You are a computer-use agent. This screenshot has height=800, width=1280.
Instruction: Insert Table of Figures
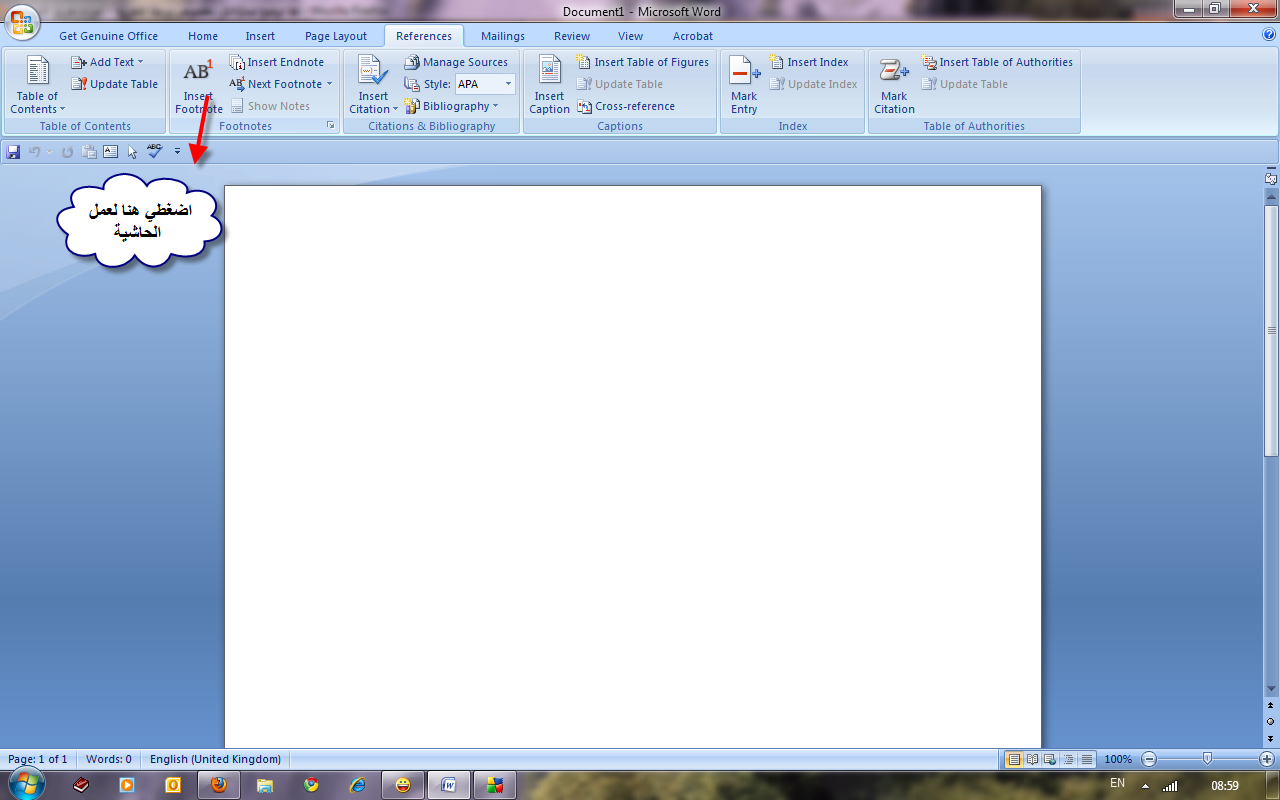(642, 62)
